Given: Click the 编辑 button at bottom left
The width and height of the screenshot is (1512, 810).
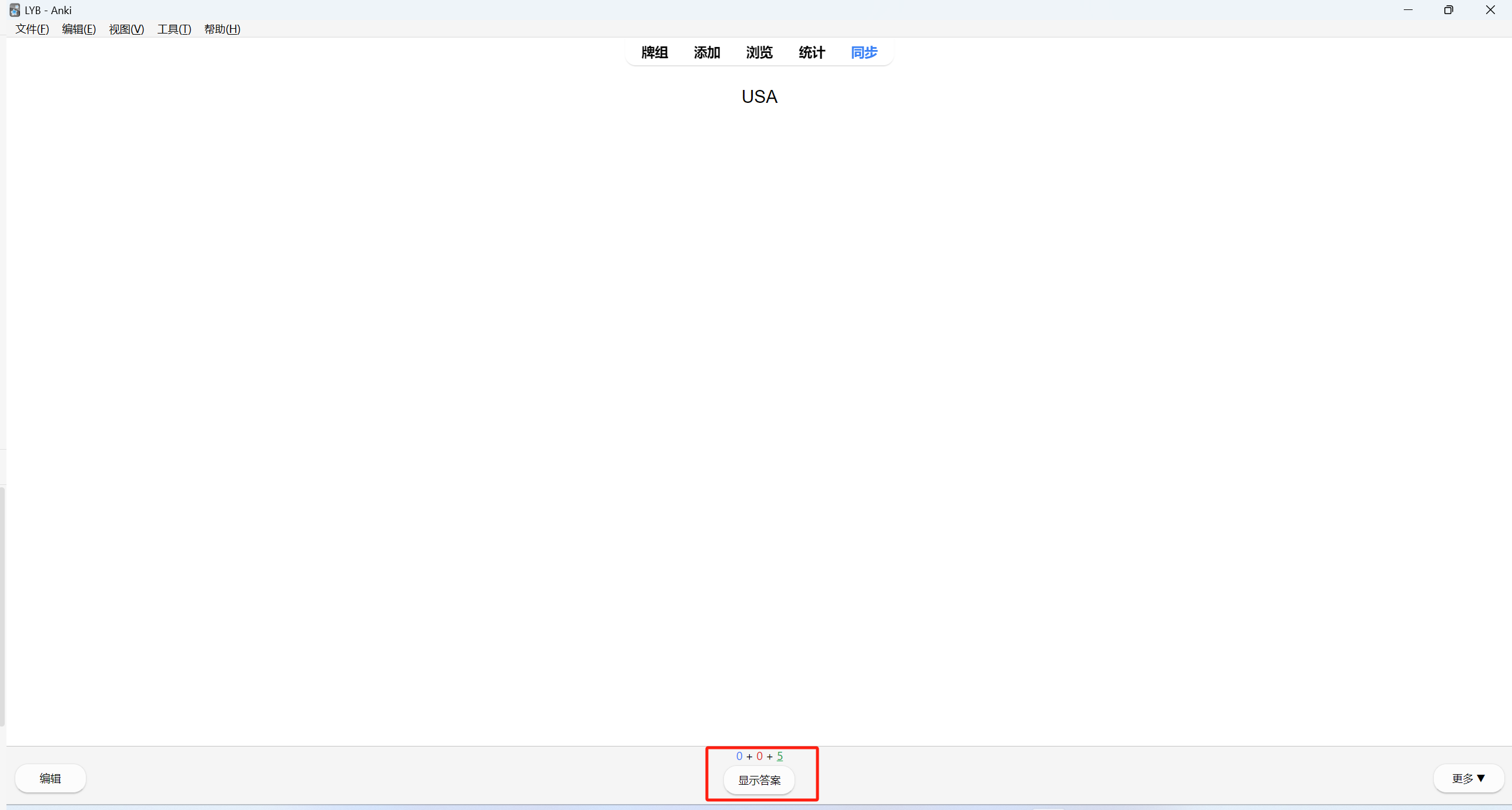Looking at the screenshot, I should (x=51, y=778).
